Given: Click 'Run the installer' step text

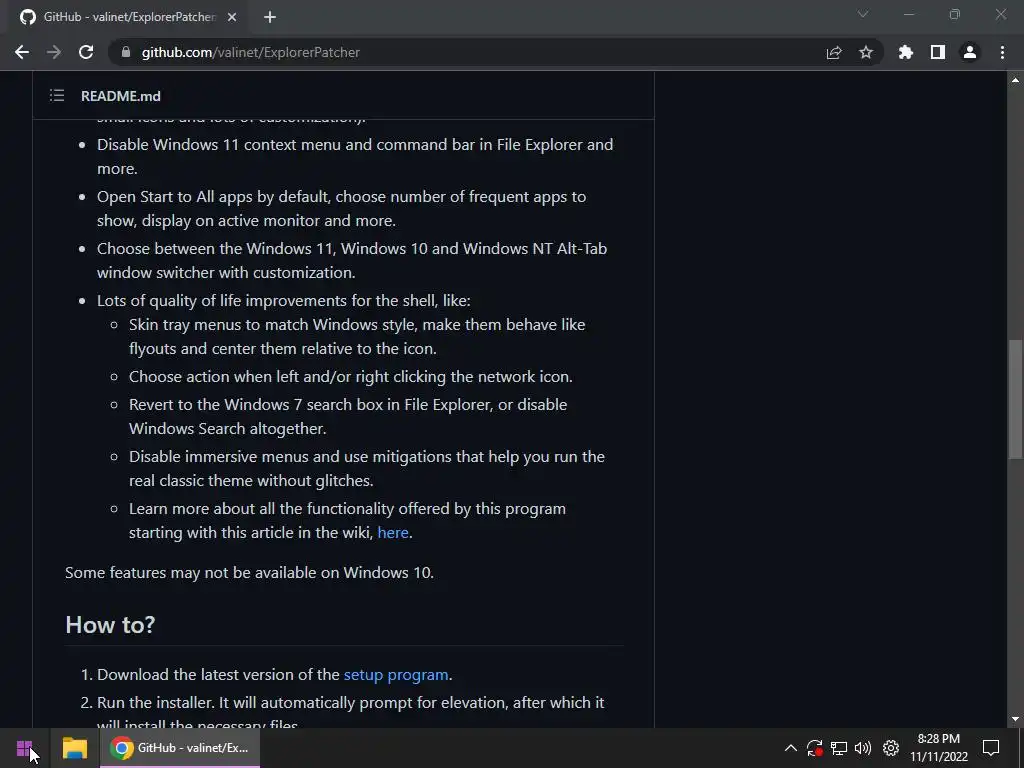Looking at the screenshot, I should coord(351,712).
